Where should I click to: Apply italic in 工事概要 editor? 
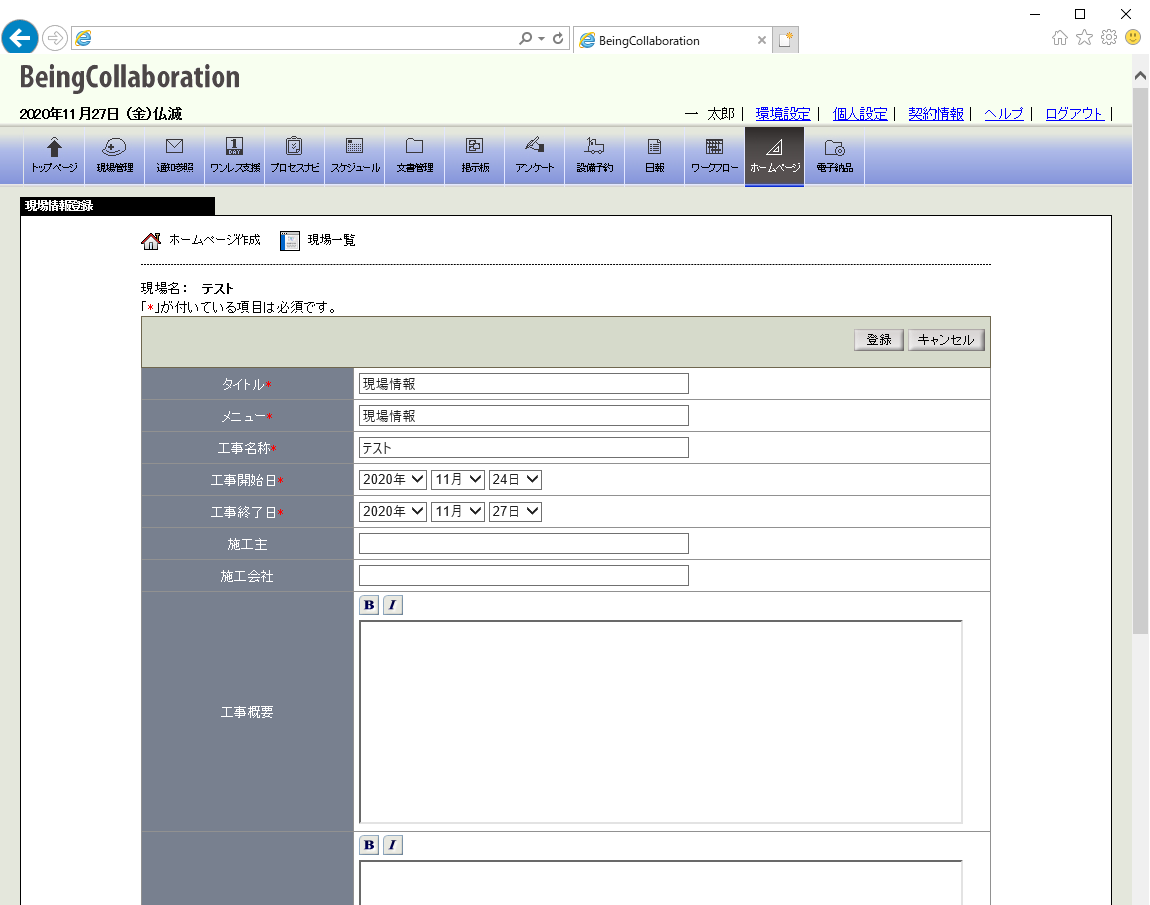pyautogui.click(x=392, y=605)
